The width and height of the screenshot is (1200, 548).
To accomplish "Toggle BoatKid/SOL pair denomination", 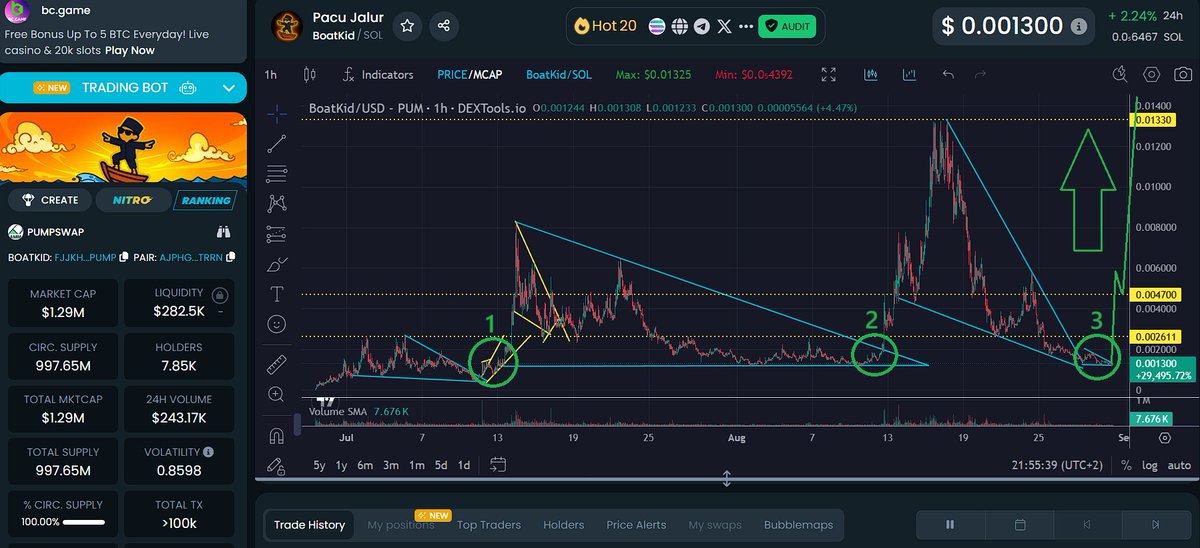I will click(x=559, y=74).
